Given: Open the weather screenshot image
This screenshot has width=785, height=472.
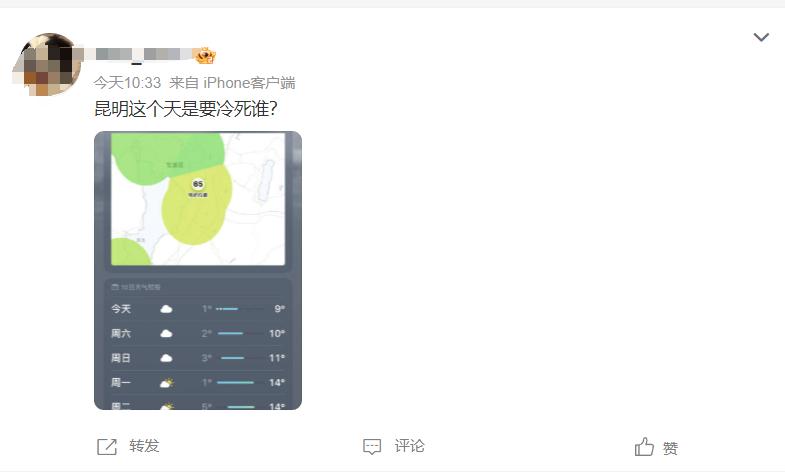Looking at the screenshot, I should click(x=198, y=270).
